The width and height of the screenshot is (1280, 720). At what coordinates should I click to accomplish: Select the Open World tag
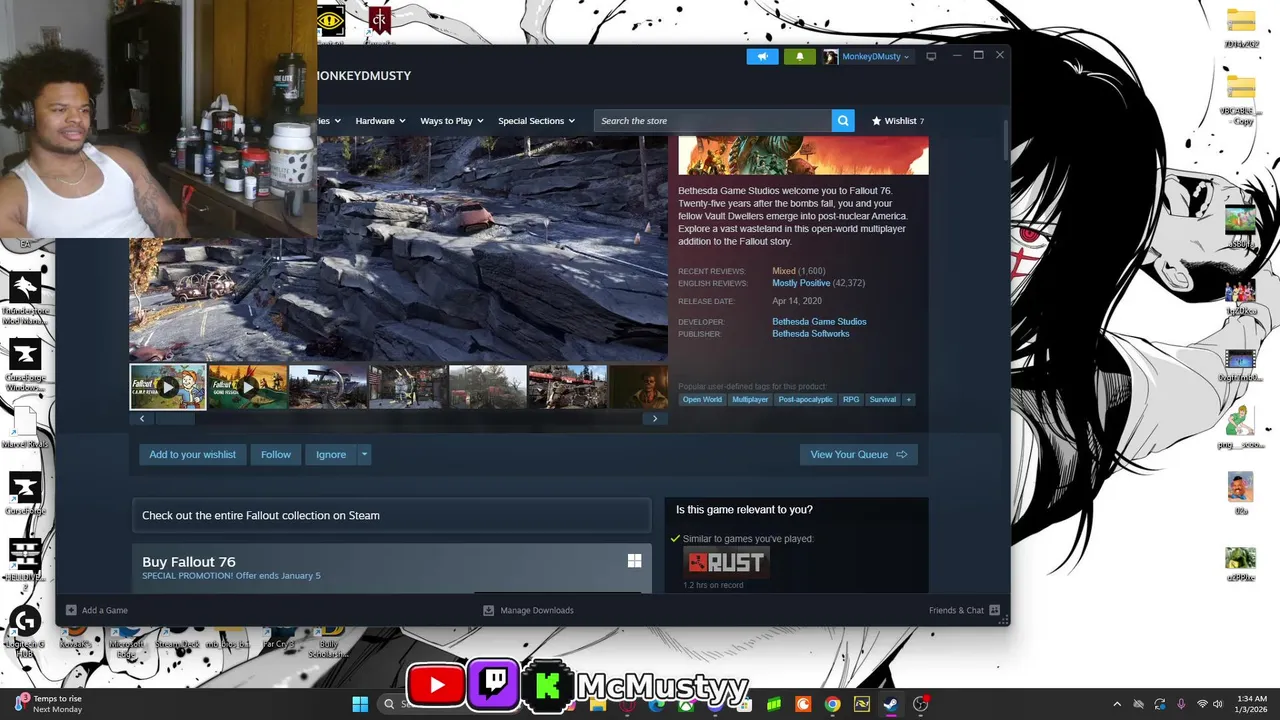pos(702,400)
